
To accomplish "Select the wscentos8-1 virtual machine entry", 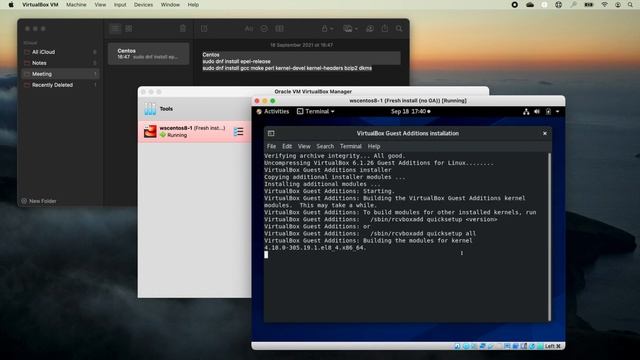I will coord(195,131).
